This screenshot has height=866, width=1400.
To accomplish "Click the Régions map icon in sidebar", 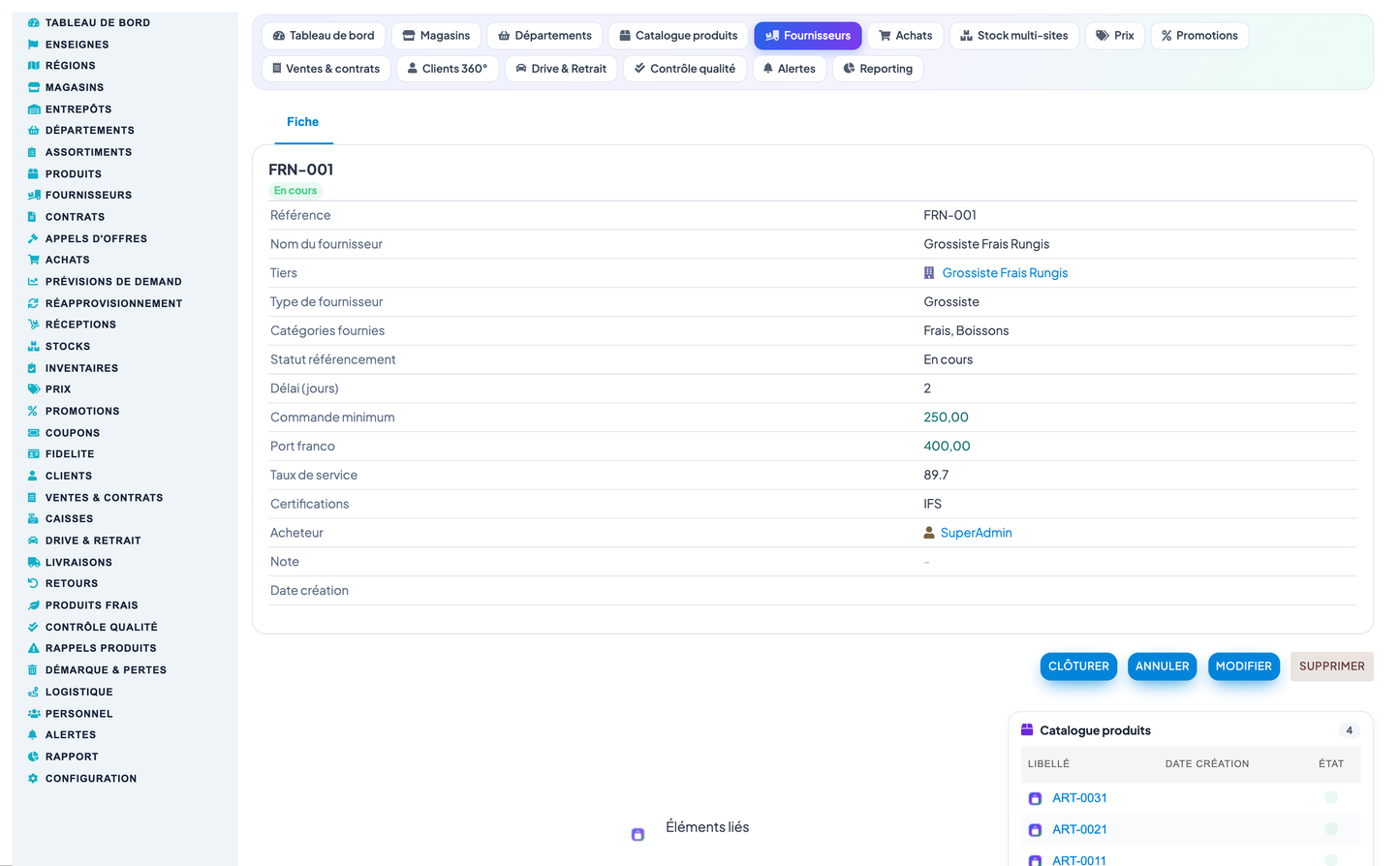I will tap(34, 66).
